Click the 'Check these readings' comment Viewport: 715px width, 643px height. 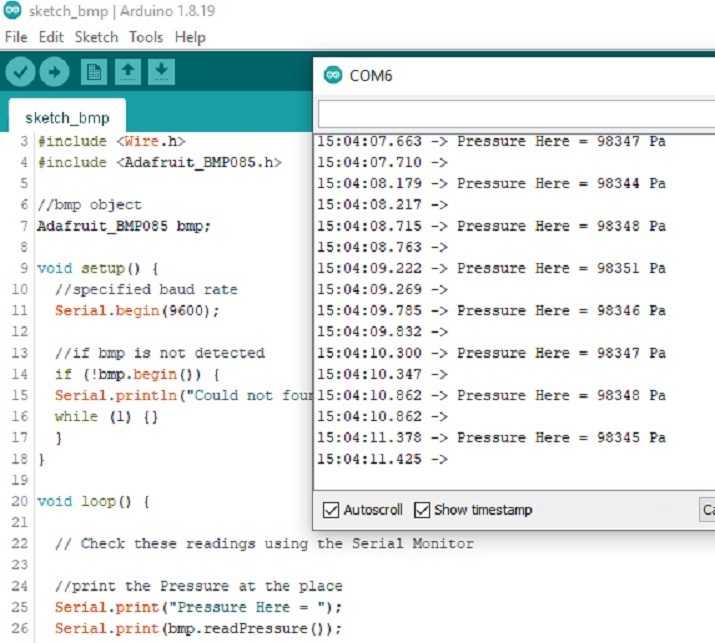pyautogui.click(x=264, y=544)
